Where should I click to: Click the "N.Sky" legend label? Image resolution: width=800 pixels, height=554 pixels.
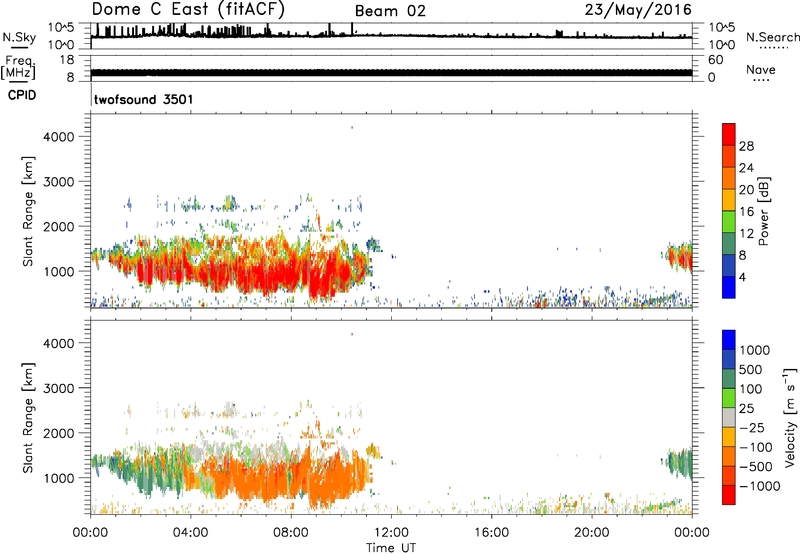(x=19, y=37)
